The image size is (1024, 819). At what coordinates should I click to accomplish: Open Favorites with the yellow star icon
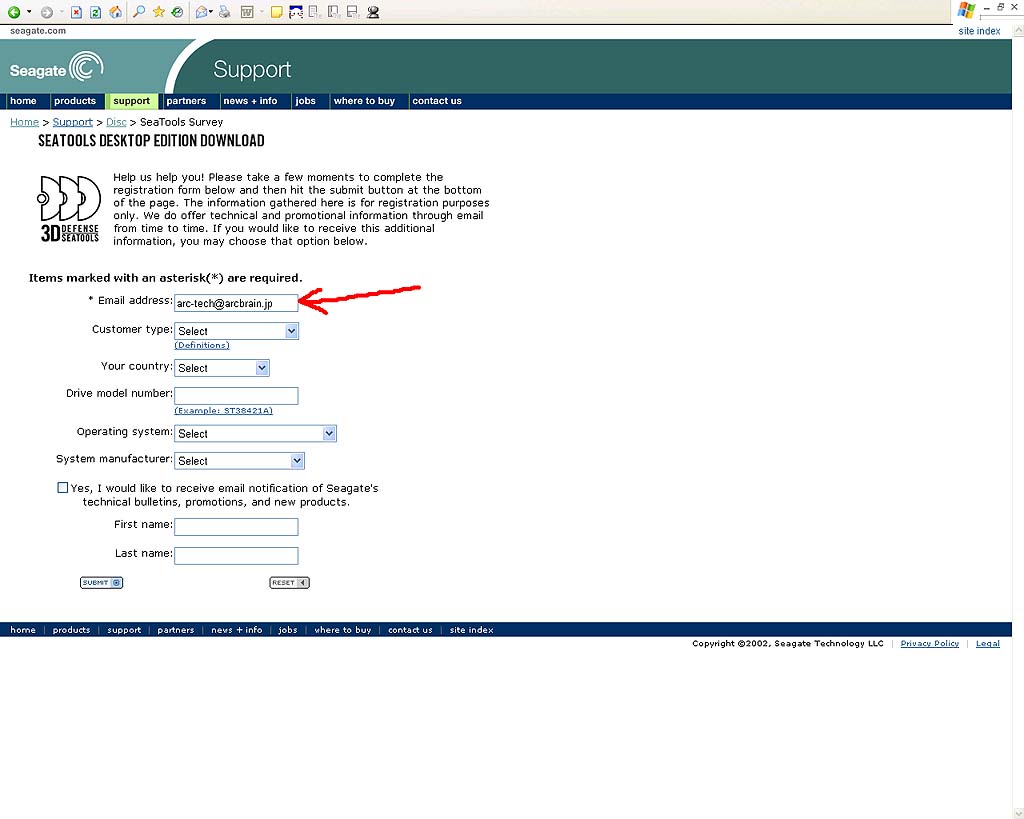158,12
